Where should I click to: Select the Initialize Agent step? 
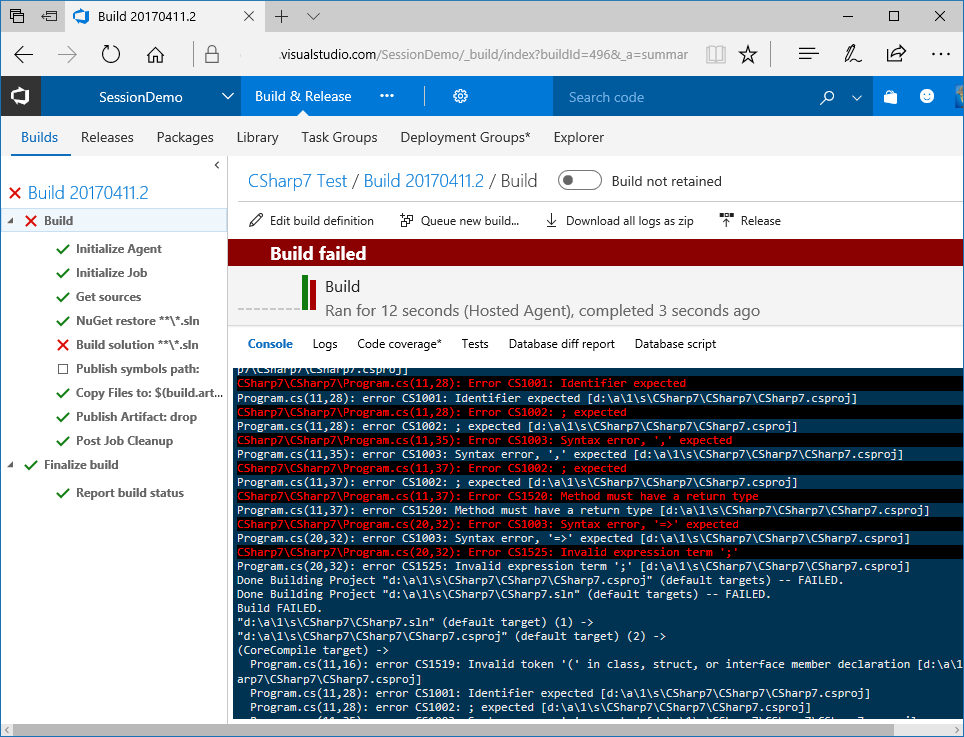pos(119,248)
